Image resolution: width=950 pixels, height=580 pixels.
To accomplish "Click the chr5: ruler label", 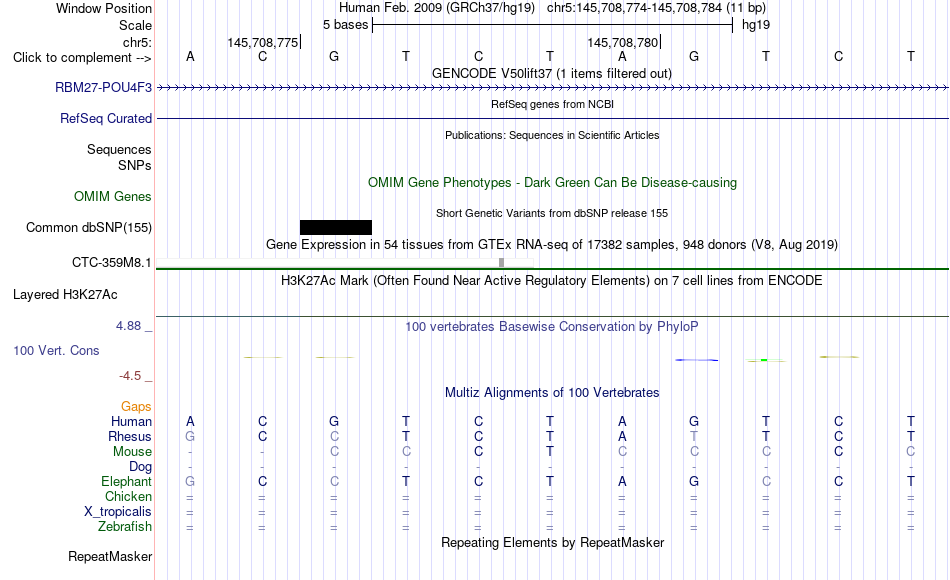I will coord(137,42).
